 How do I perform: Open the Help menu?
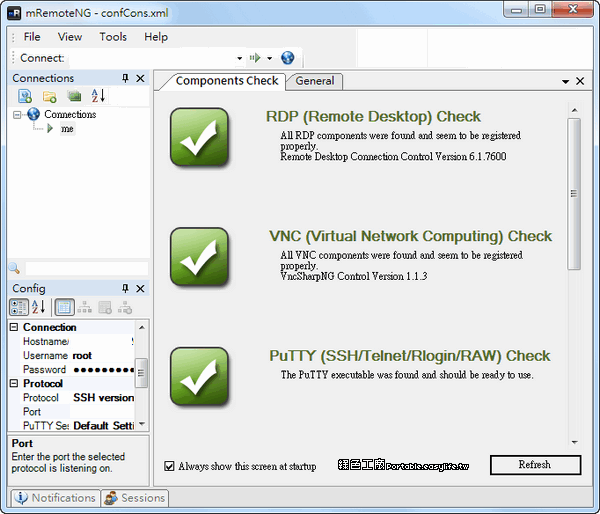(x=156, y=37)
